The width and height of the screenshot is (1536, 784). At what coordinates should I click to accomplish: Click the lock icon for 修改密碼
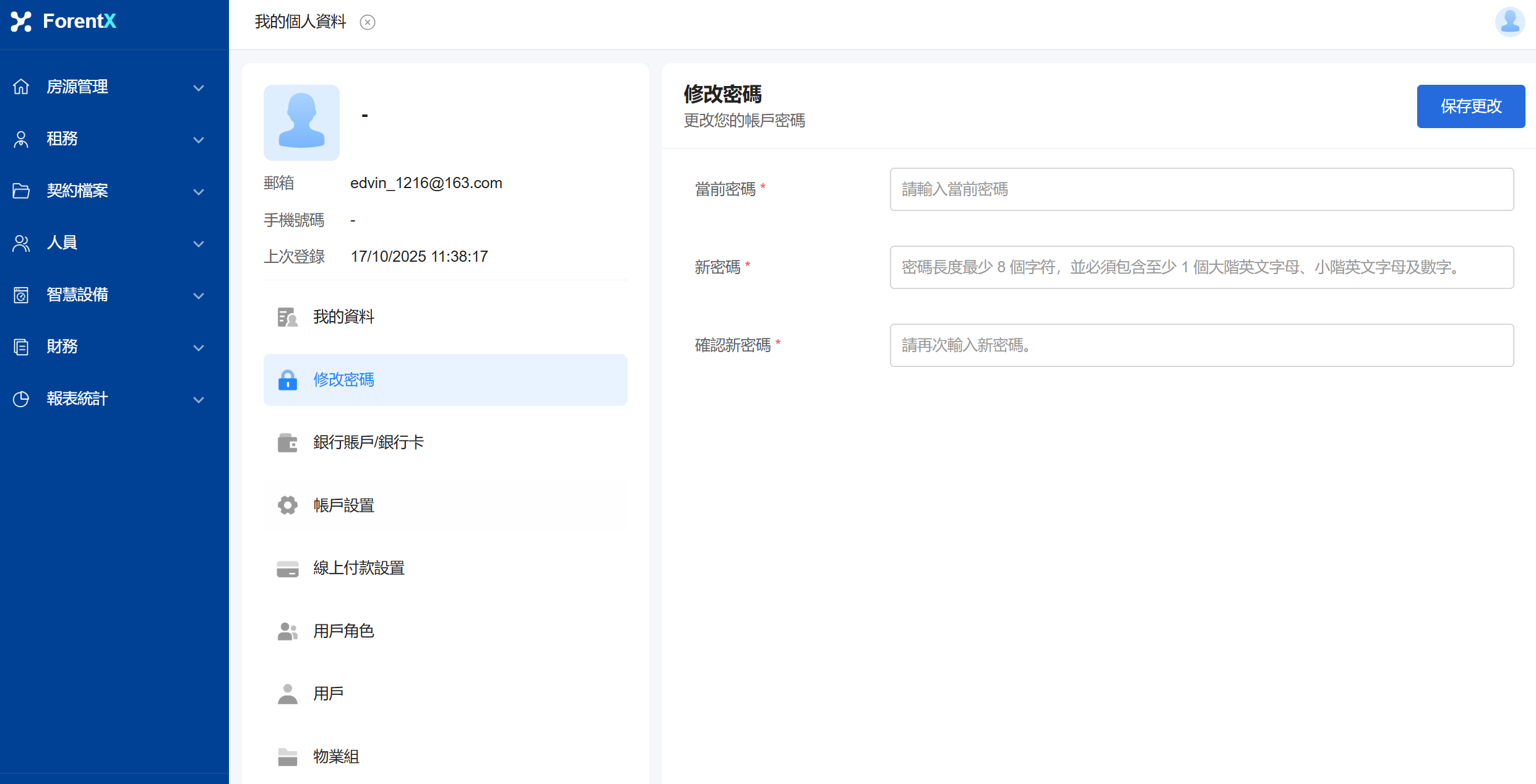pyautogui.click(x=287, y=380)
